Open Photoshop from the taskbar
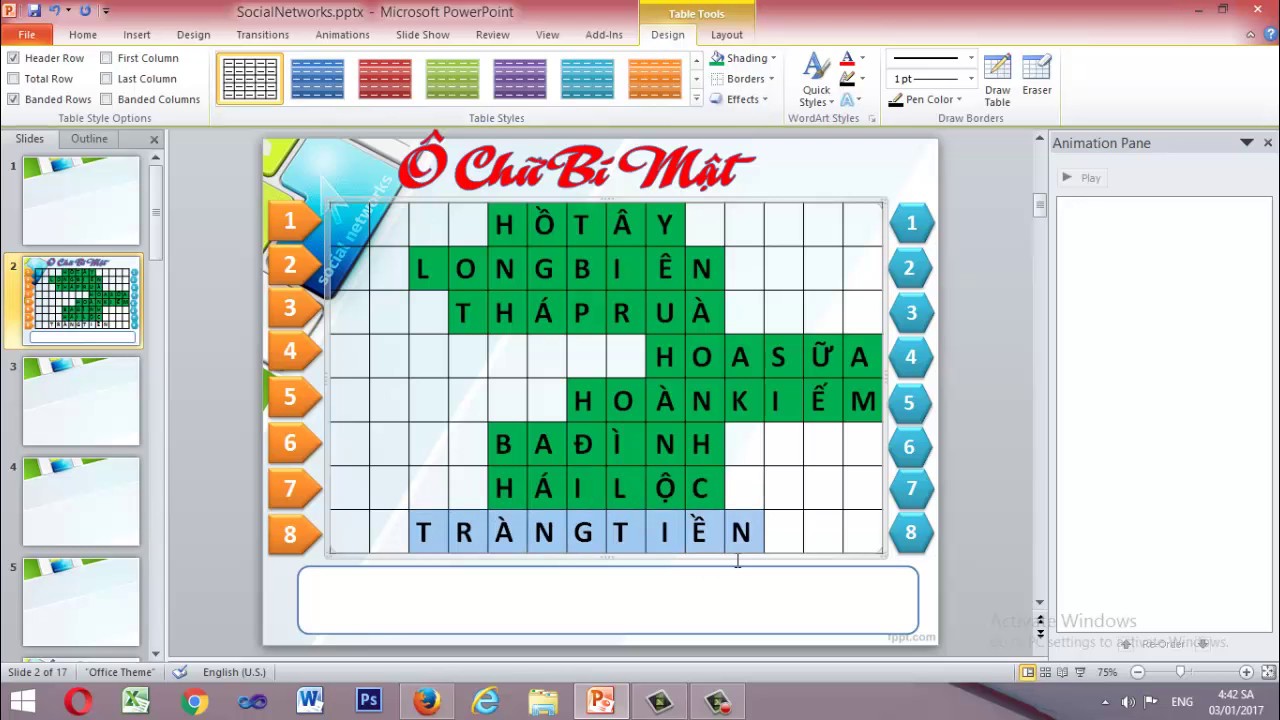The width and height of the screenshot is (1280, 720). tap(368, 700)
